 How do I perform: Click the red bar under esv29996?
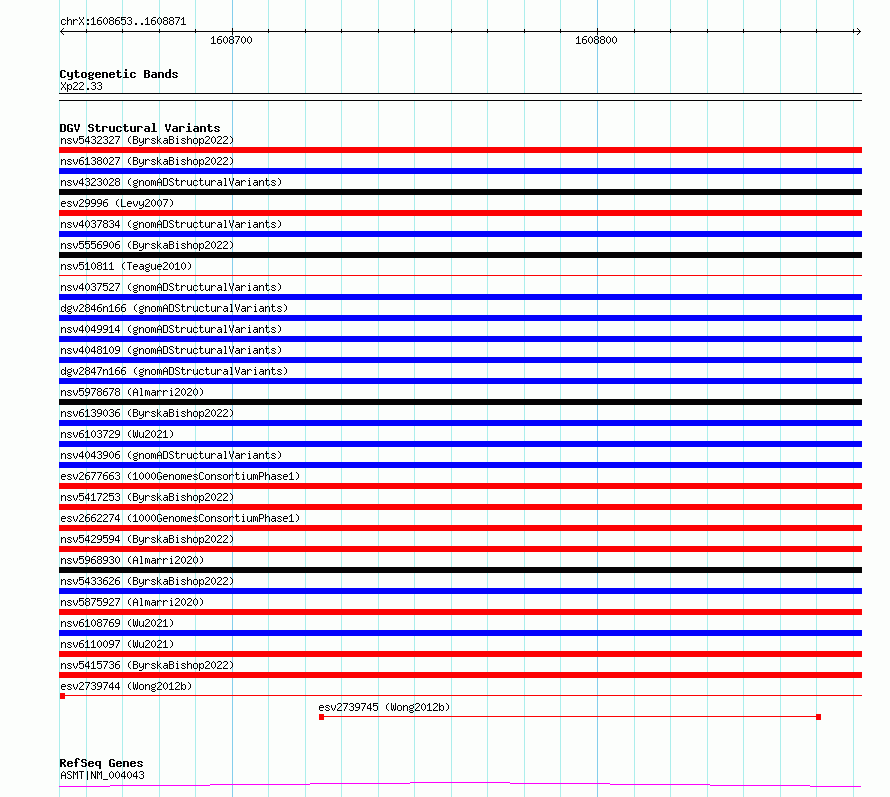[x=460, y=213]
